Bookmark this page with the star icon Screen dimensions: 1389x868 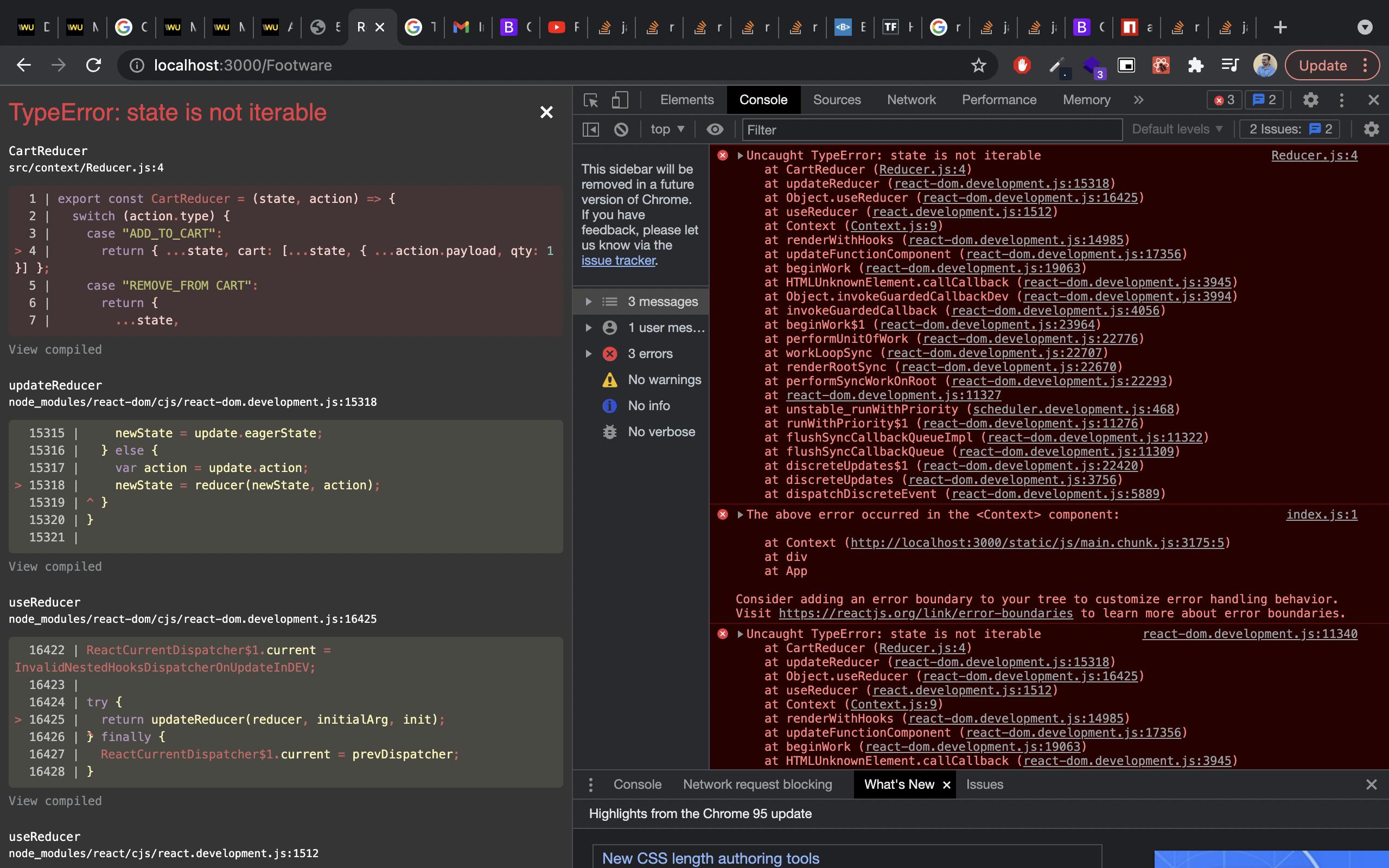point(979,66)
